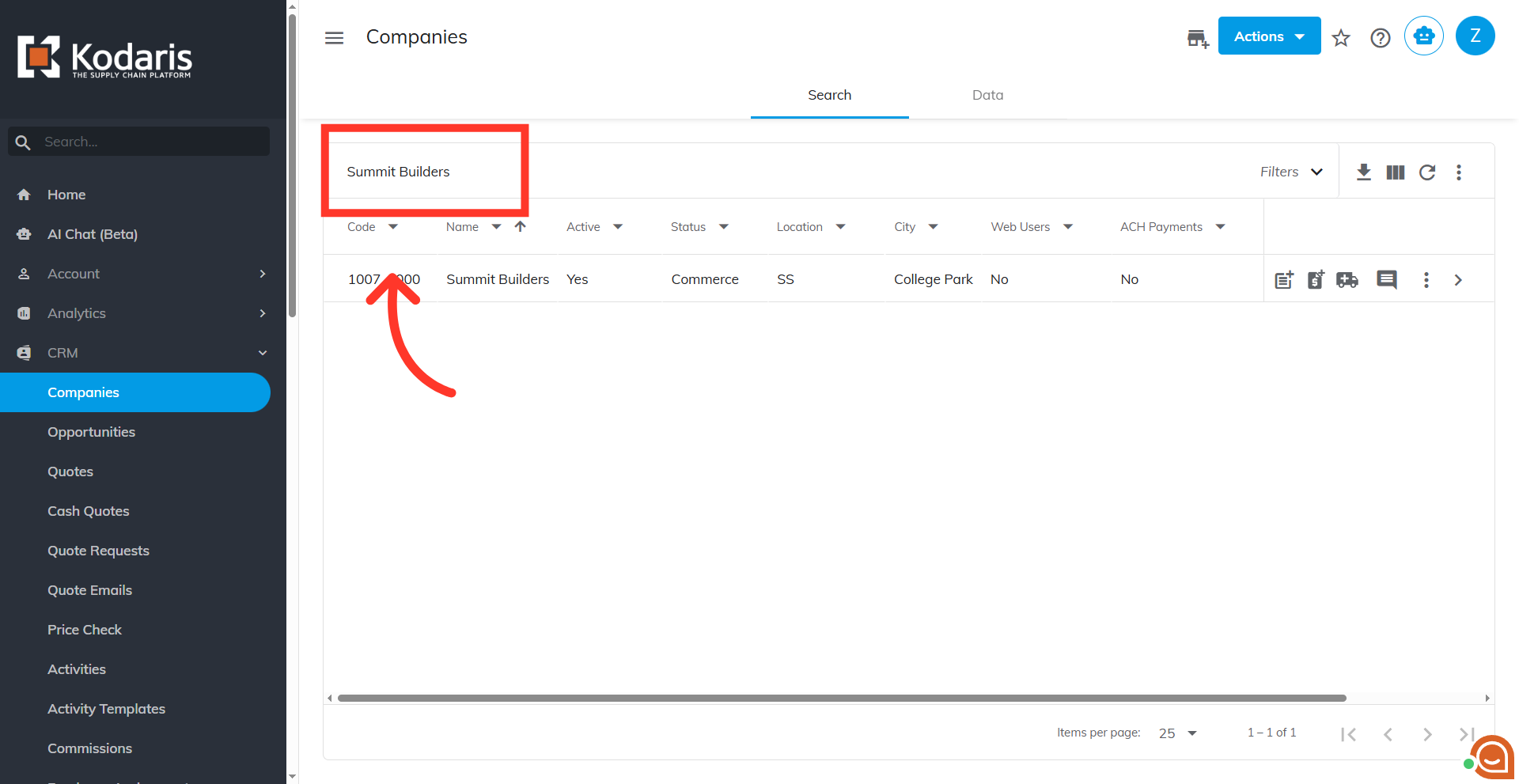Click the table horizontal scrollbar
The image size is (1519, 784).
(x=842, y=698)
